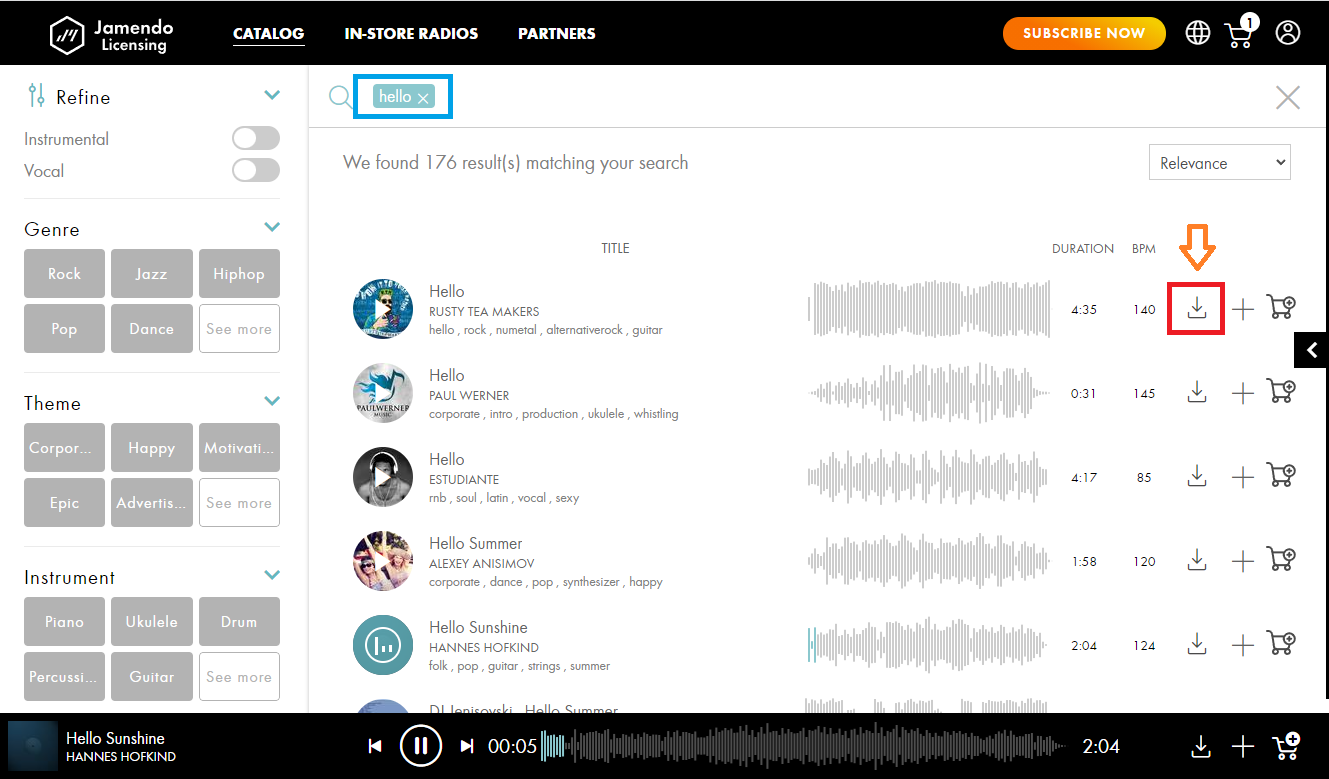
Task: See more instruments
Action: 239,677
